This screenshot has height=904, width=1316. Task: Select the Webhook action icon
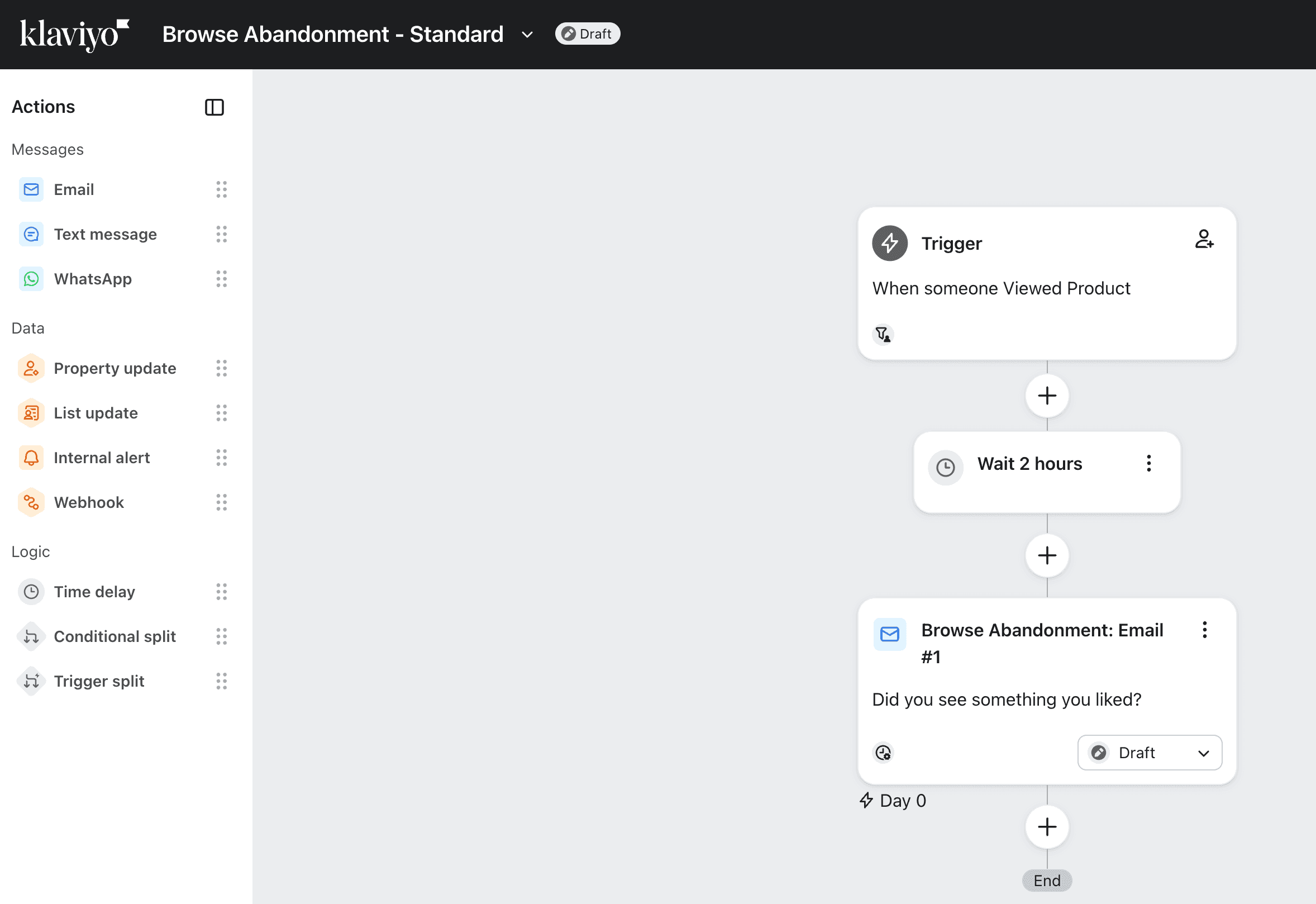31,502
